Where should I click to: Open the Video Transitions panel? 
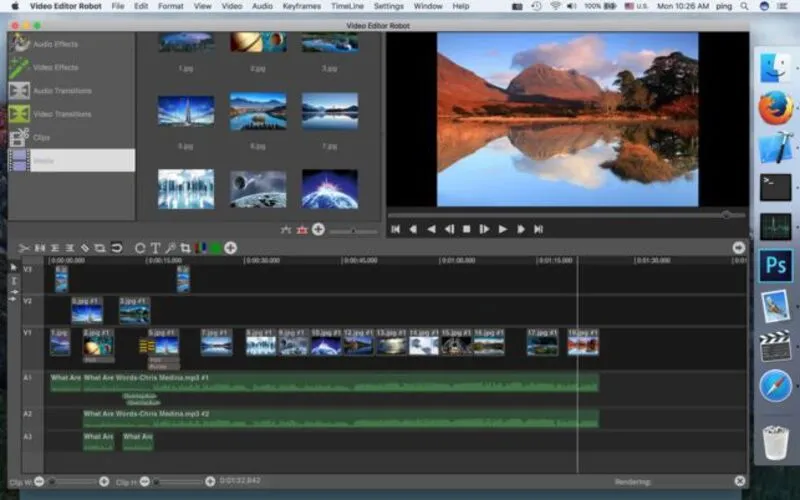61,114
